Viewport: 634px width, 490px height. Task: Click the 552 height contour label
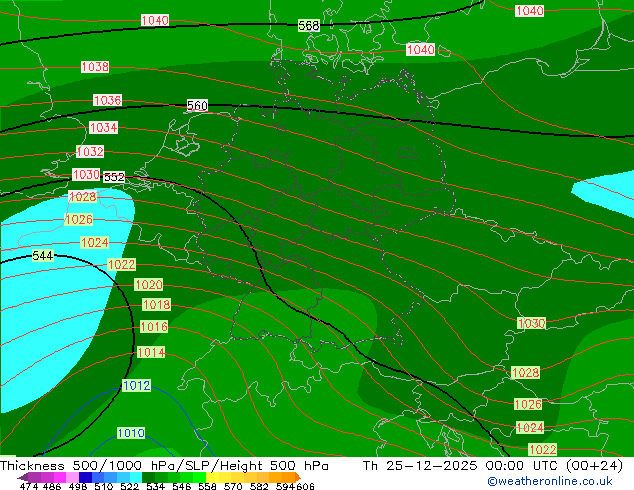click(114, 177)
